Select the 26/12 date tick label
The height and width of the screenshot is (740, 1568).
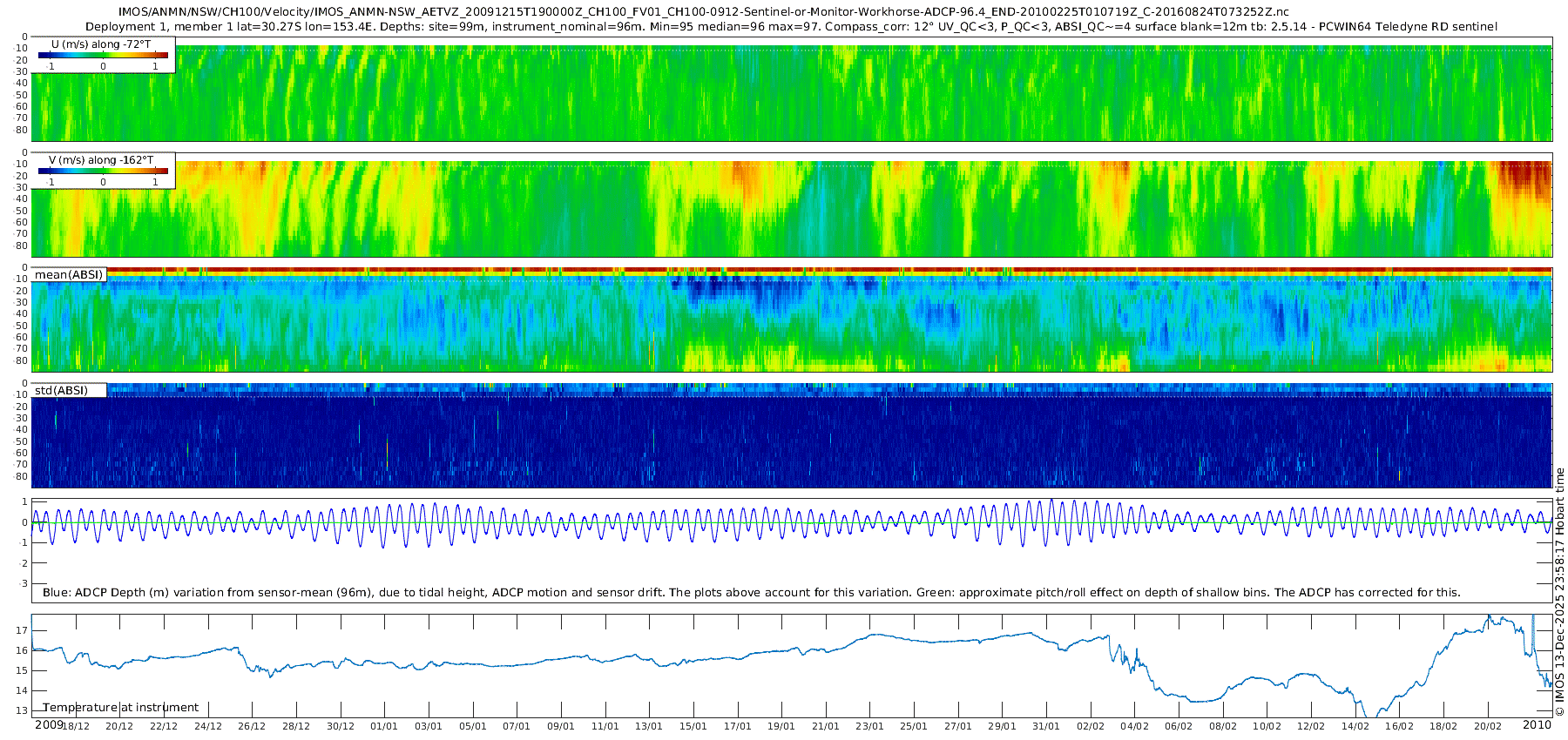[252, 726]
